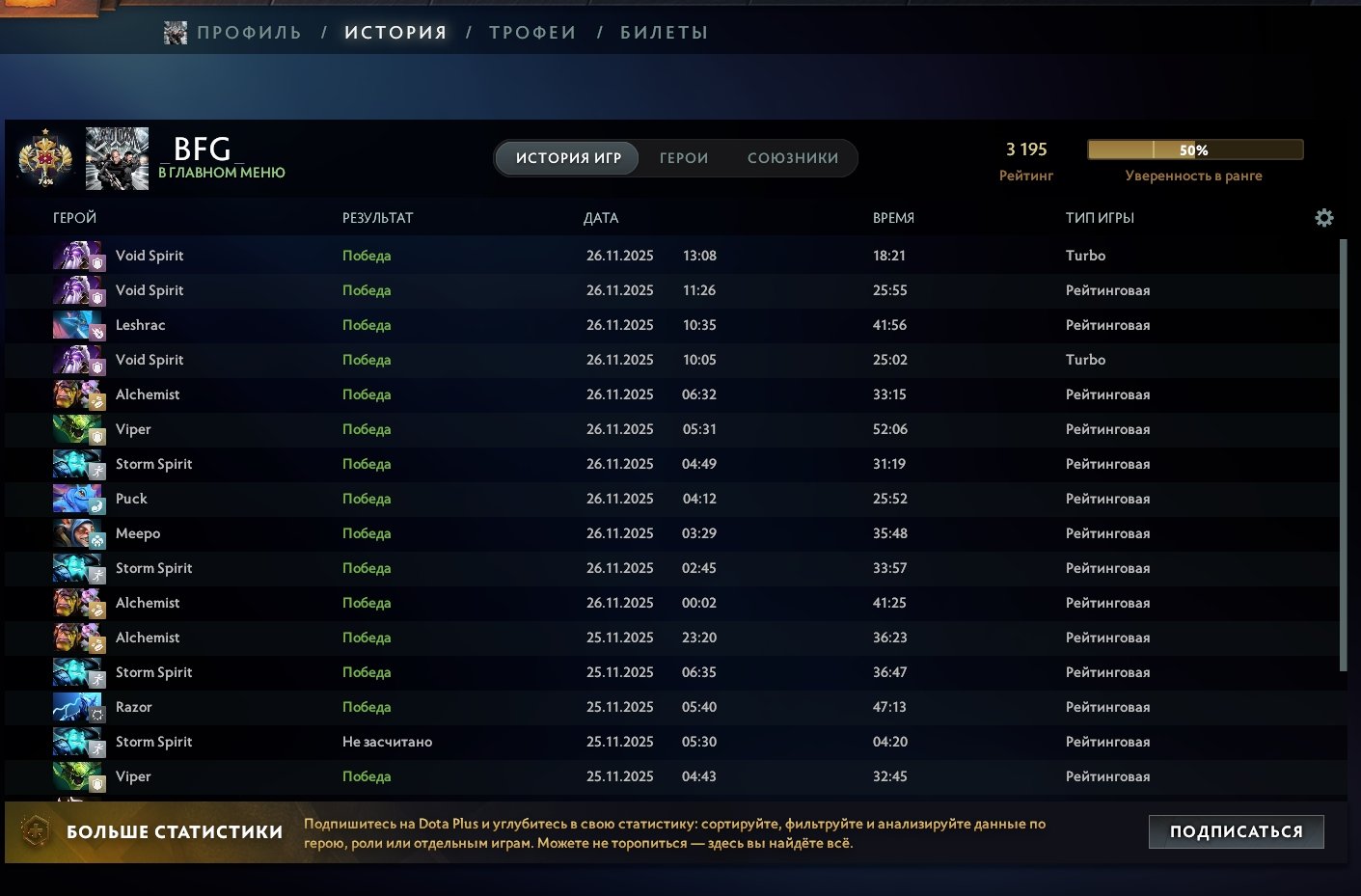Click the ИСТОРИЯ ИГР pill button

pos(568,158)
